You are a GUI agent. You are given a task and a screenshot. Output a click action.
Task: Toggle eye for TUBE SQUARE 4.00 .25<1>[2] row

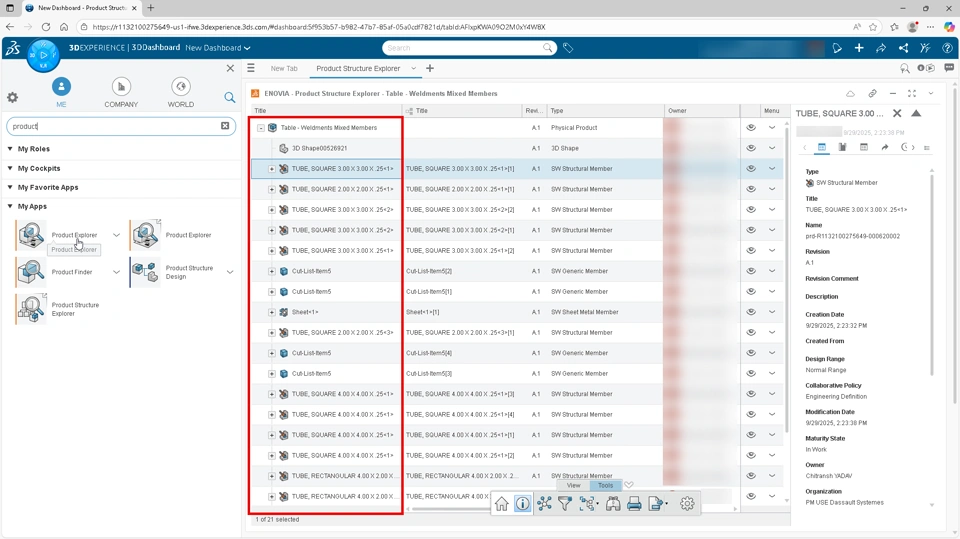pos(751,455)
